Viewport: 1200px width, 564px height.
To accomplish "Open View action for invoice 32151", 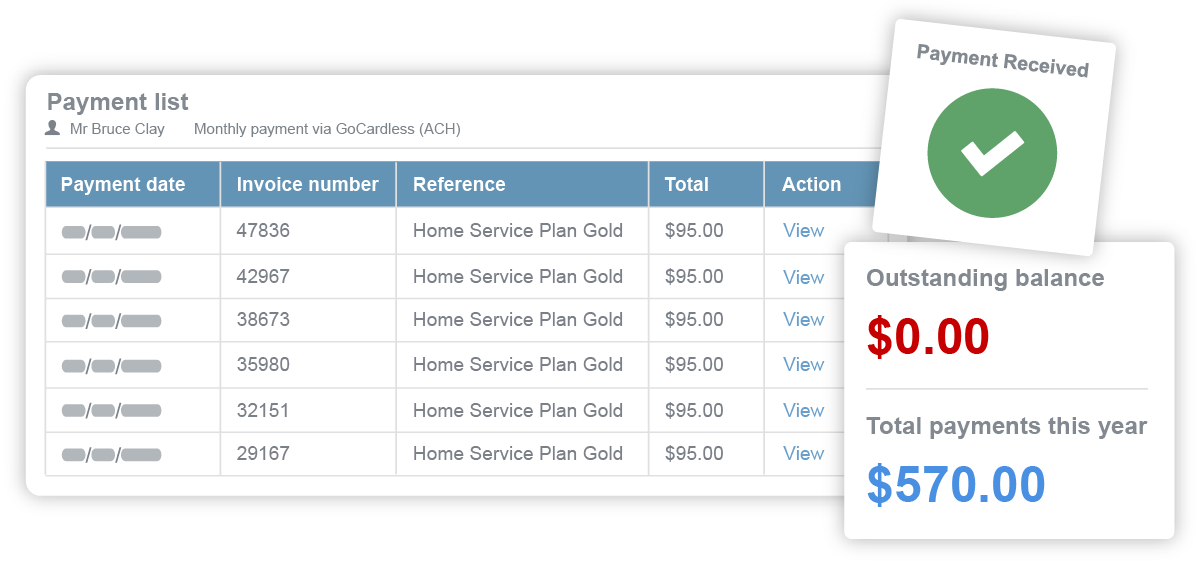I will (x=803, y=410).
